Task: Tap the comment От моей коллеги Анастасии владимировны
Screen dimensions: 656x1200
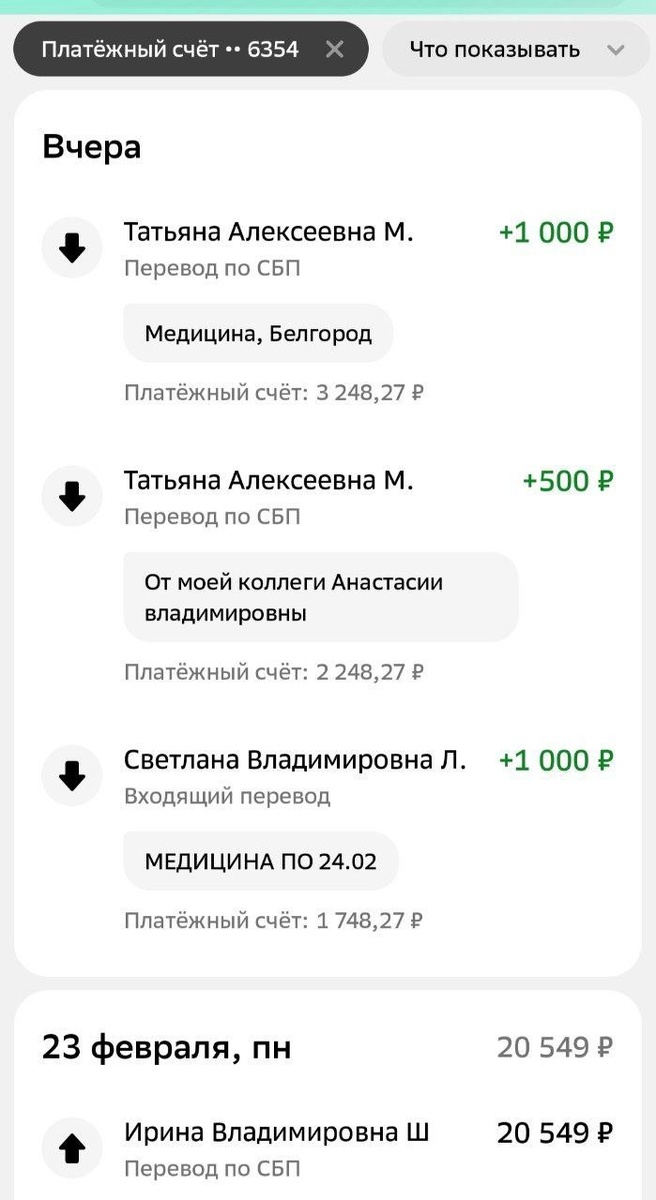Action: [x=320, y=596]
